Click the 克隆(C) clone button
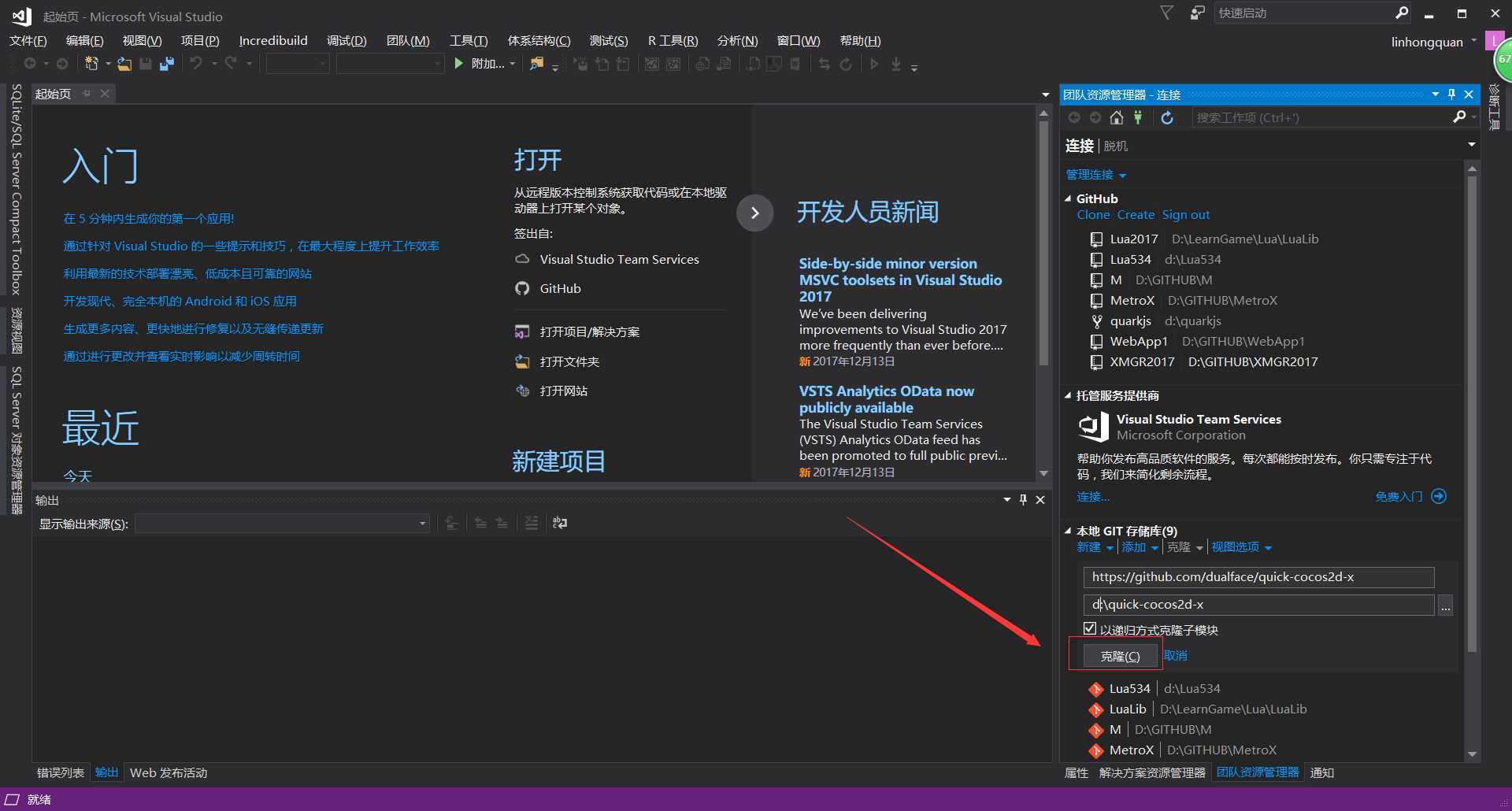The height and width of the screenshot is (811, 1512). pos(1120,656)
